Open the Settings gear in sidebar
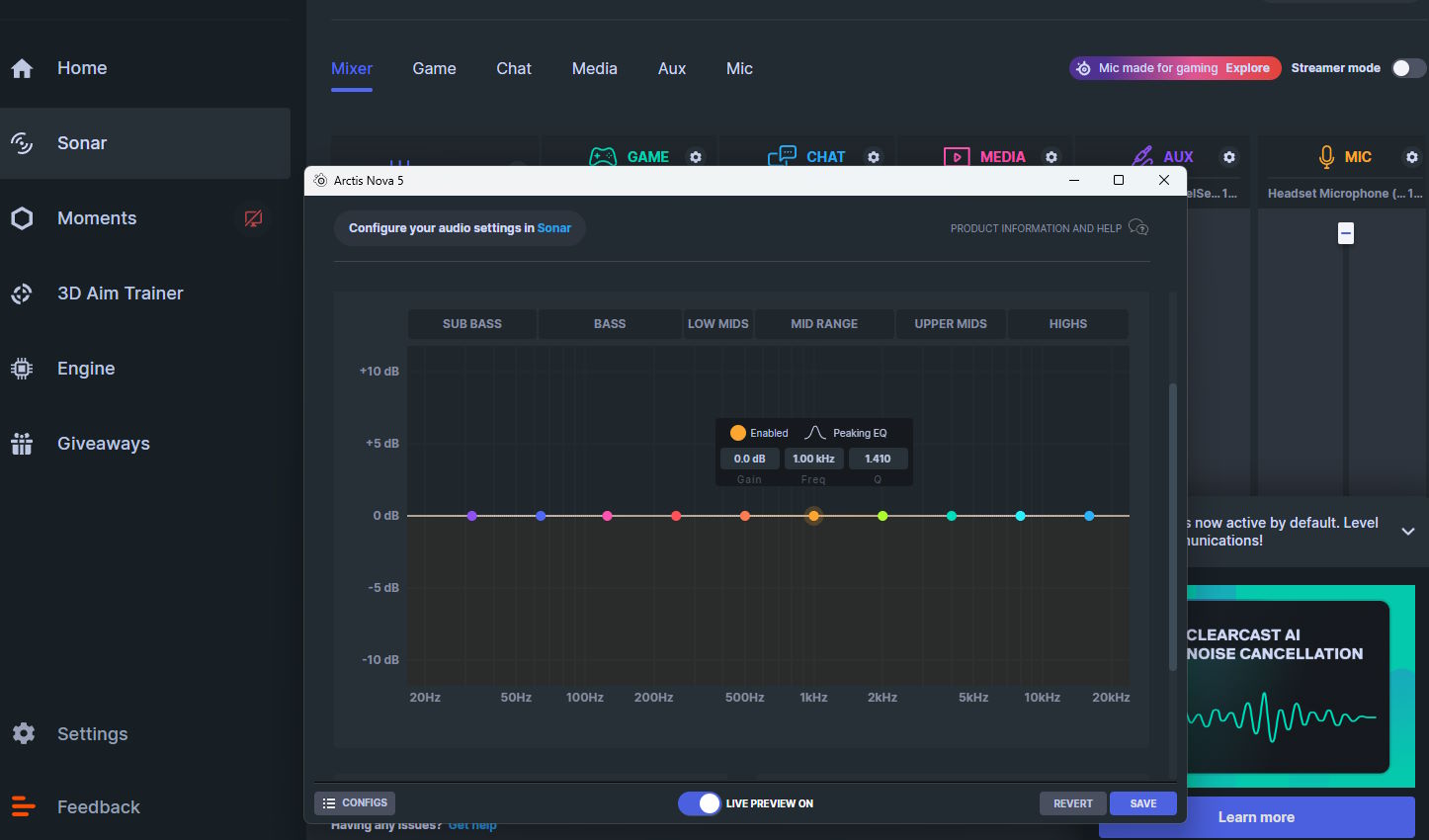 tap(24, 733)
